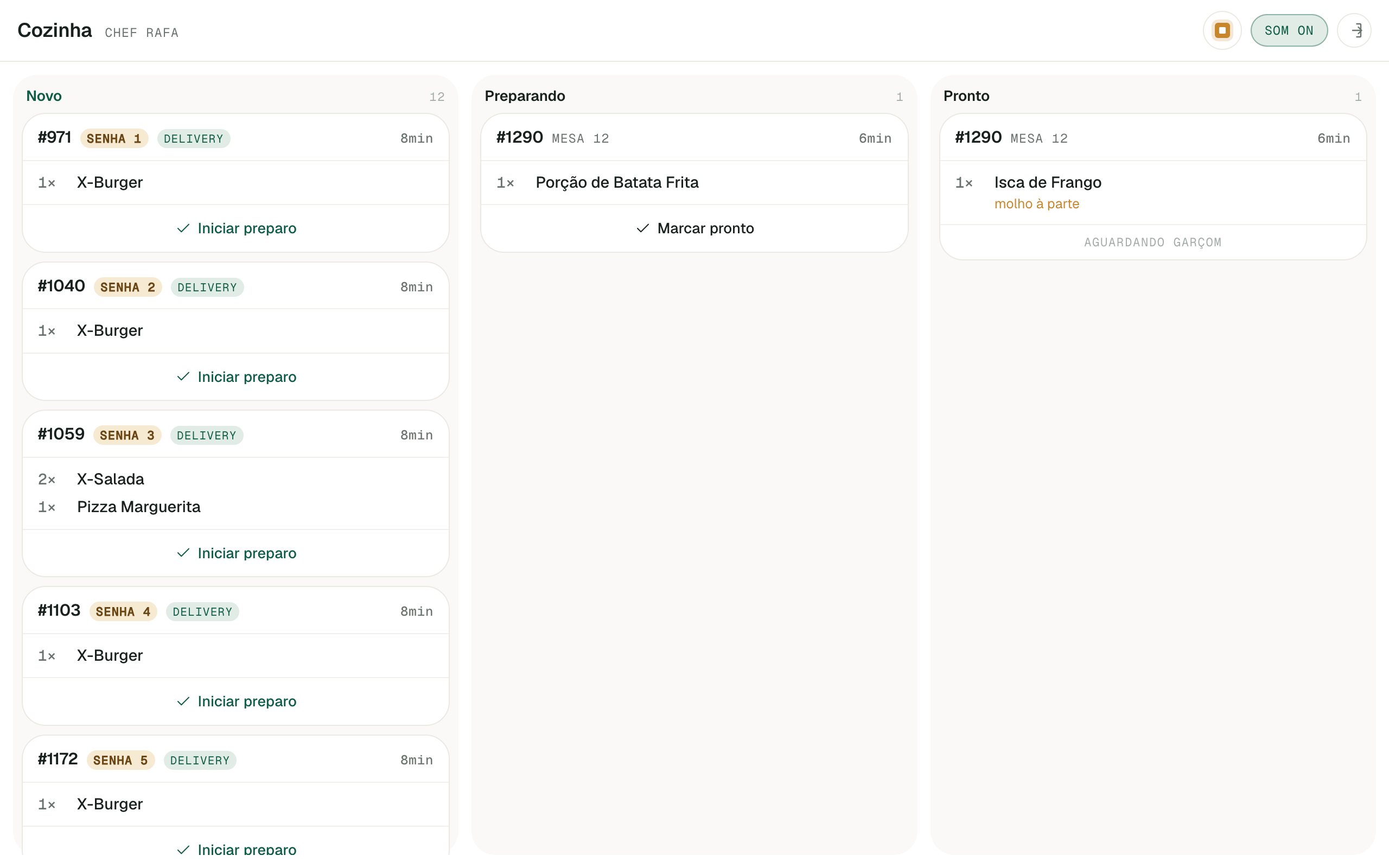Click DELIVERY tag on order #1172
This screenshot has width=1389, height=868.
pos(200,760)
